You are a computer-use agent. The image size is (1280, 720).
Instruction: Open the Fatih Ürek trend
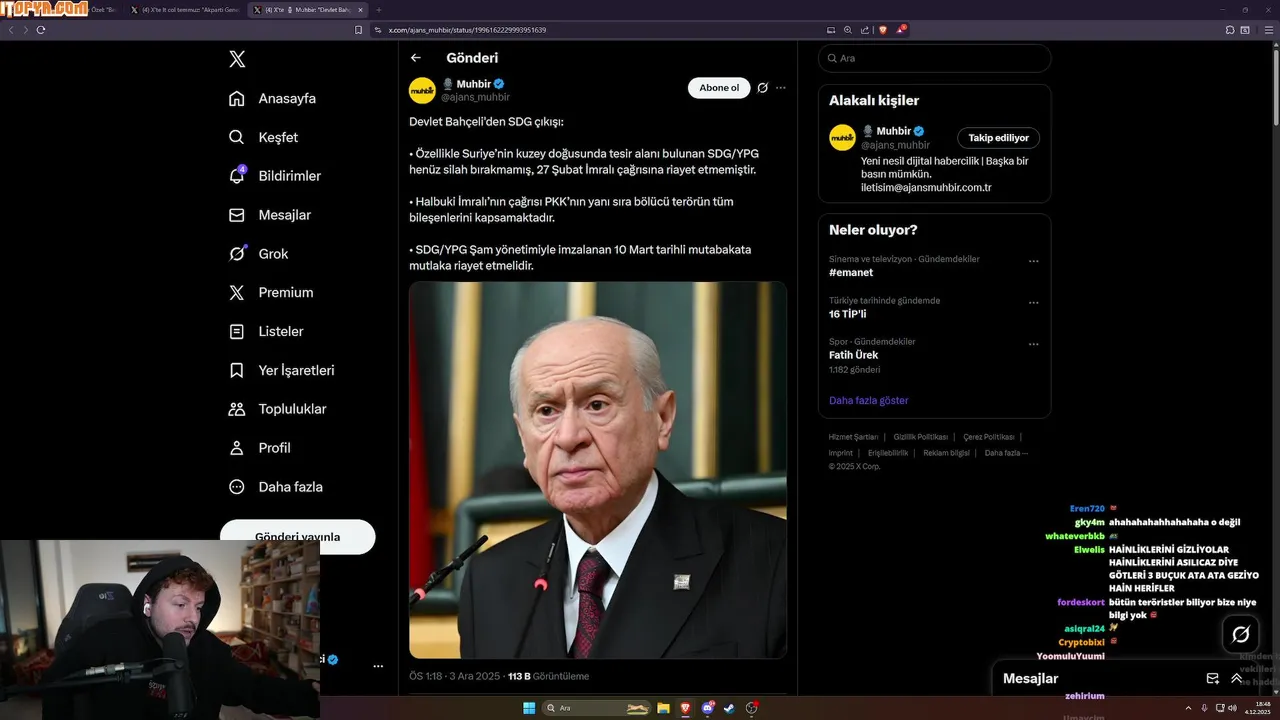click(x=852, y=355)
